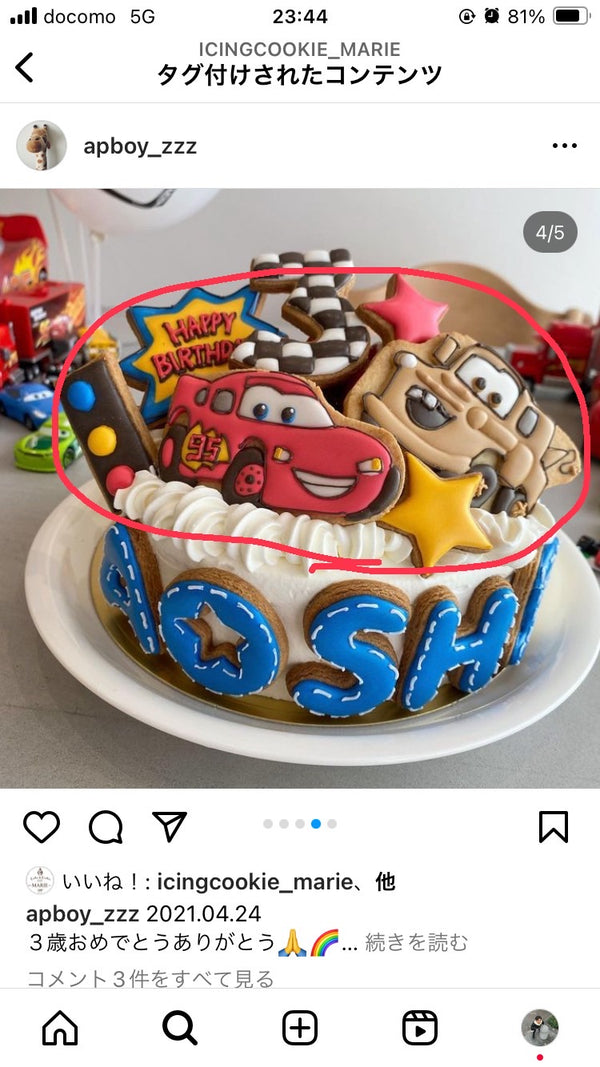Expand caption with 続きを読む
Screen dimensions: 600x1067
pos(416,942)
